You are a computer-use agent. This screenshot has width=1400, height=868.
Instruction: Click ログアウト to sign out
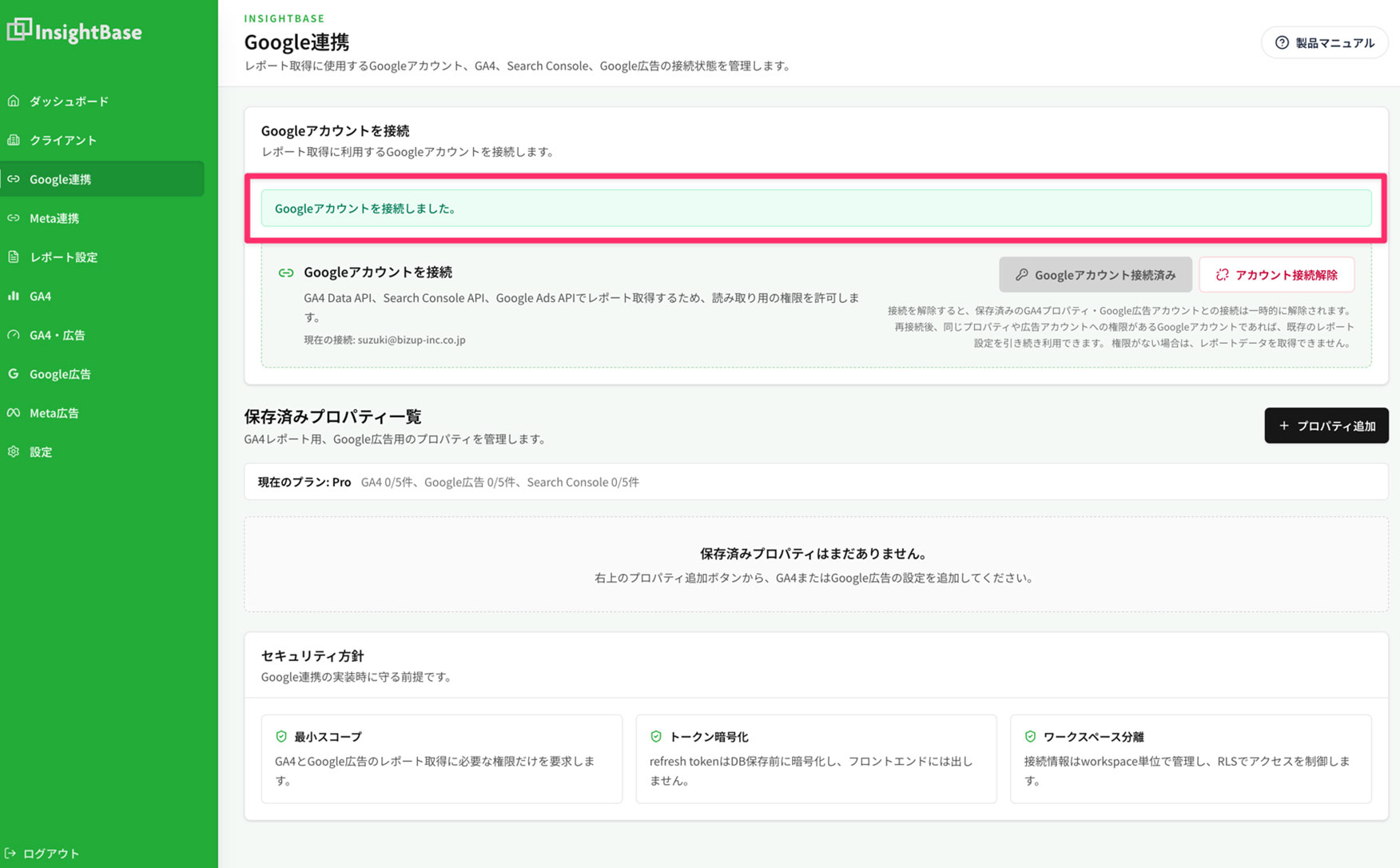[x=42, y=853]
